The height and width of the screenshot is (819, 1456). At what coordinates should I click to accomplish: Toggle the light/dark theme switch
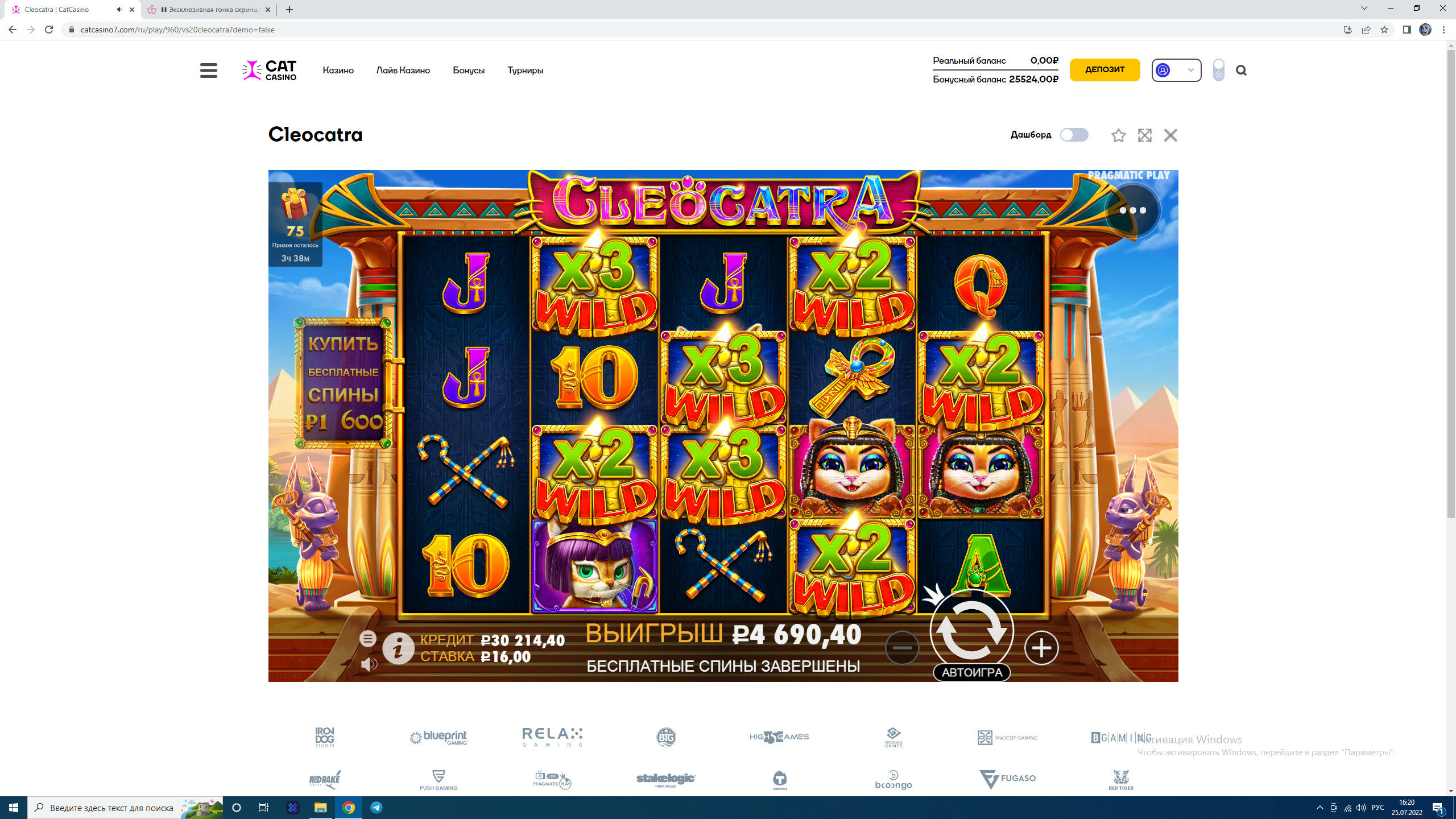(x=1218, y=70)
